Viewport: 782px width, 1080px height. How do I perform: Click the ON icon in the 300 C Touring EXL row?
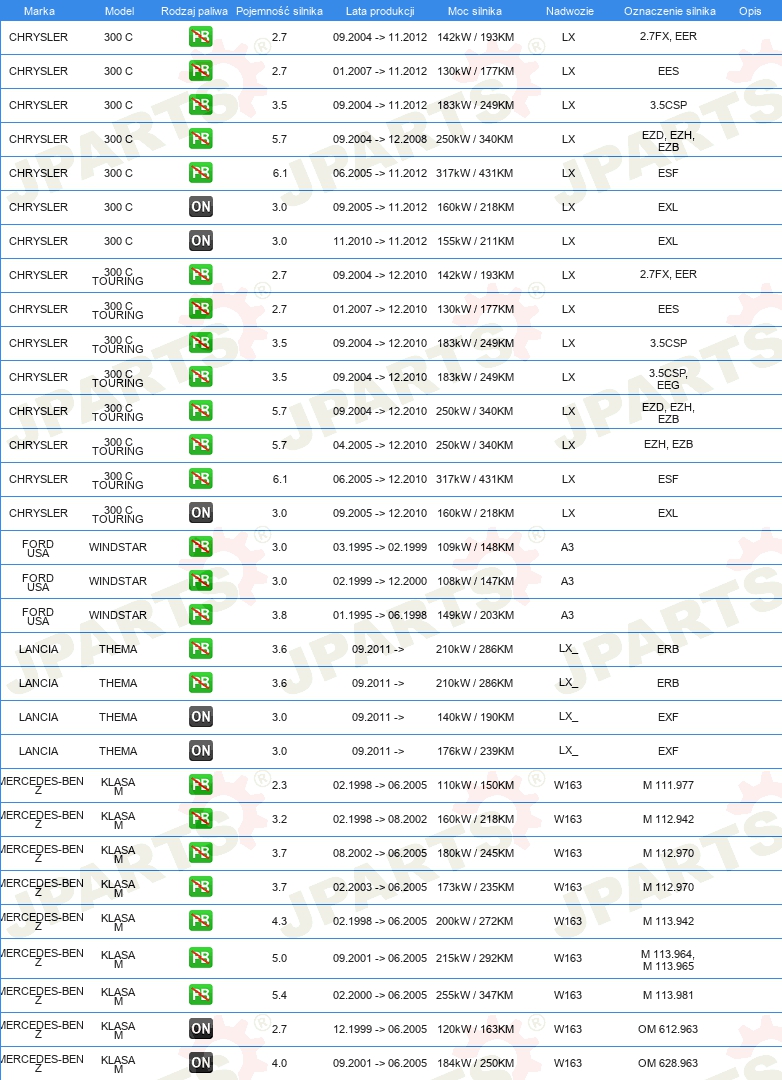(x=200, y=513)
